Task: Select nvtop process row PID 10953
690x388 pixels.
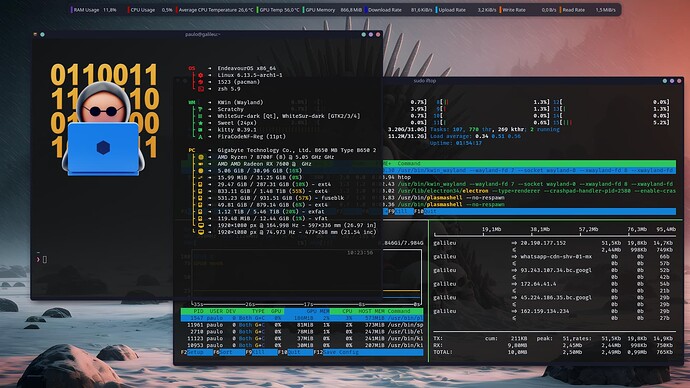Action: tap(302, 345)
